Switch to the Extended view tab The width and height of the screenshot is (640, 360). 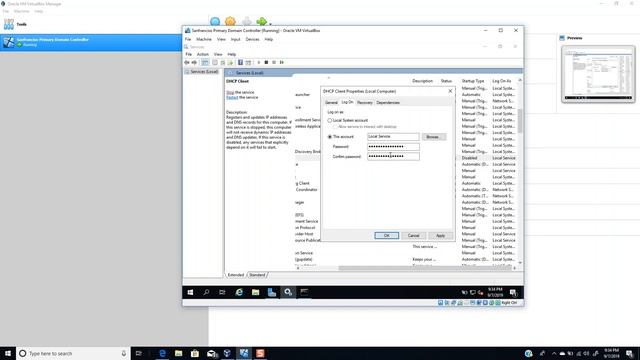tap(236, 275)
